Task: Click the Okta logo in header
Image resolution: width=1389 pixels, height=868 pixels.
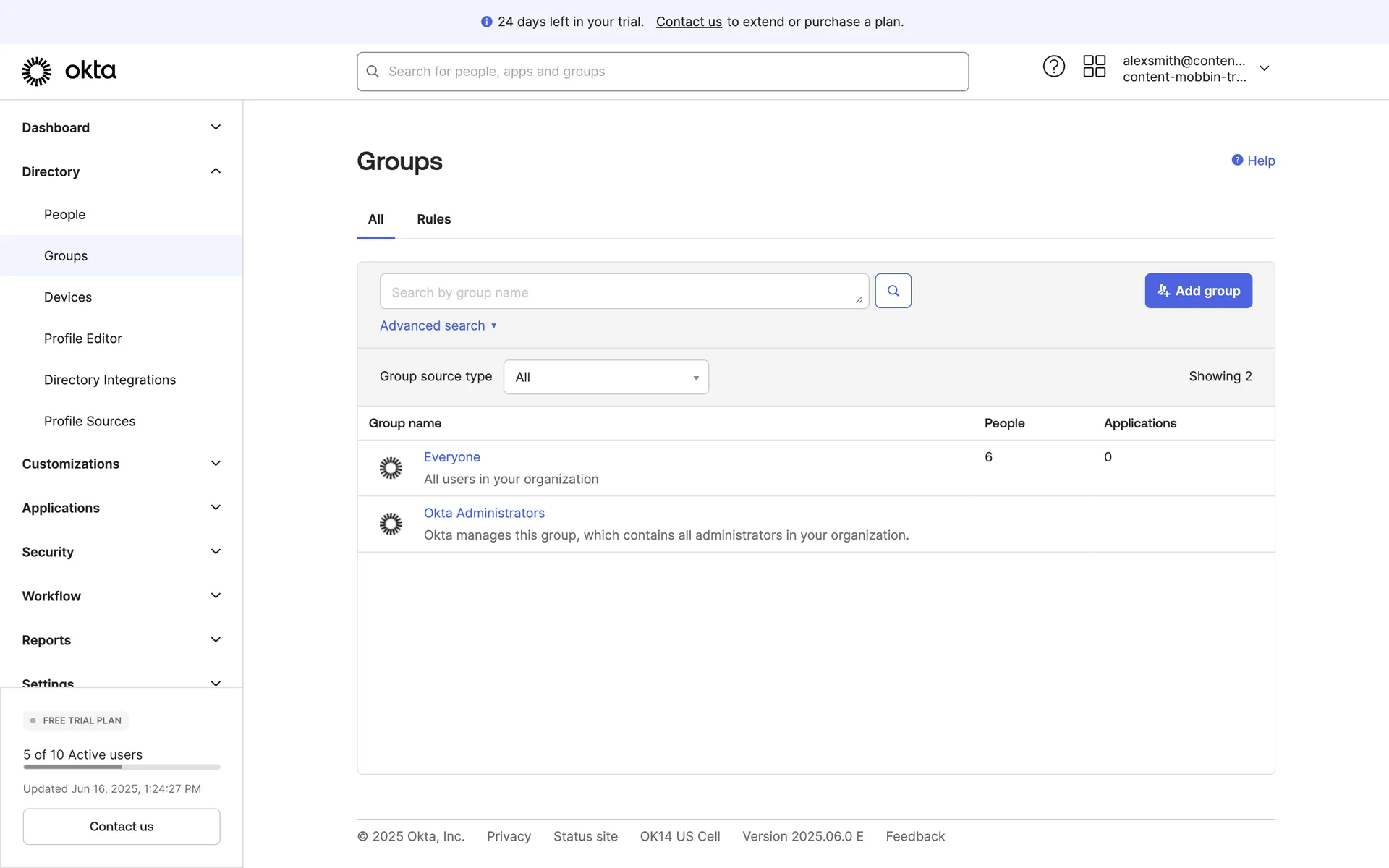Action: (x=69, y=71)
